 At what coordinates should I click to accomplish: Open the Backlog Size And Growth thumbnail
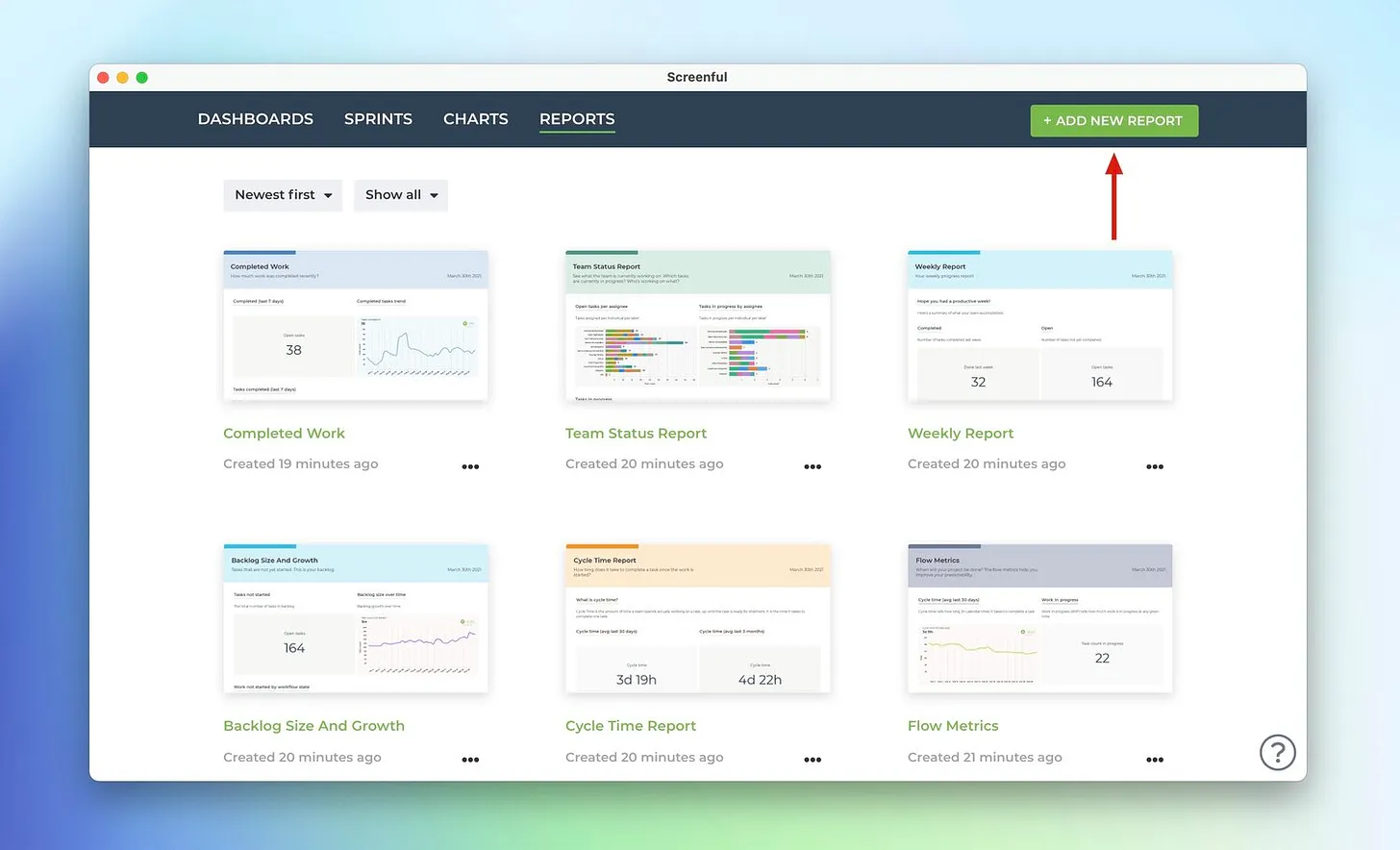tap(356, 618)
